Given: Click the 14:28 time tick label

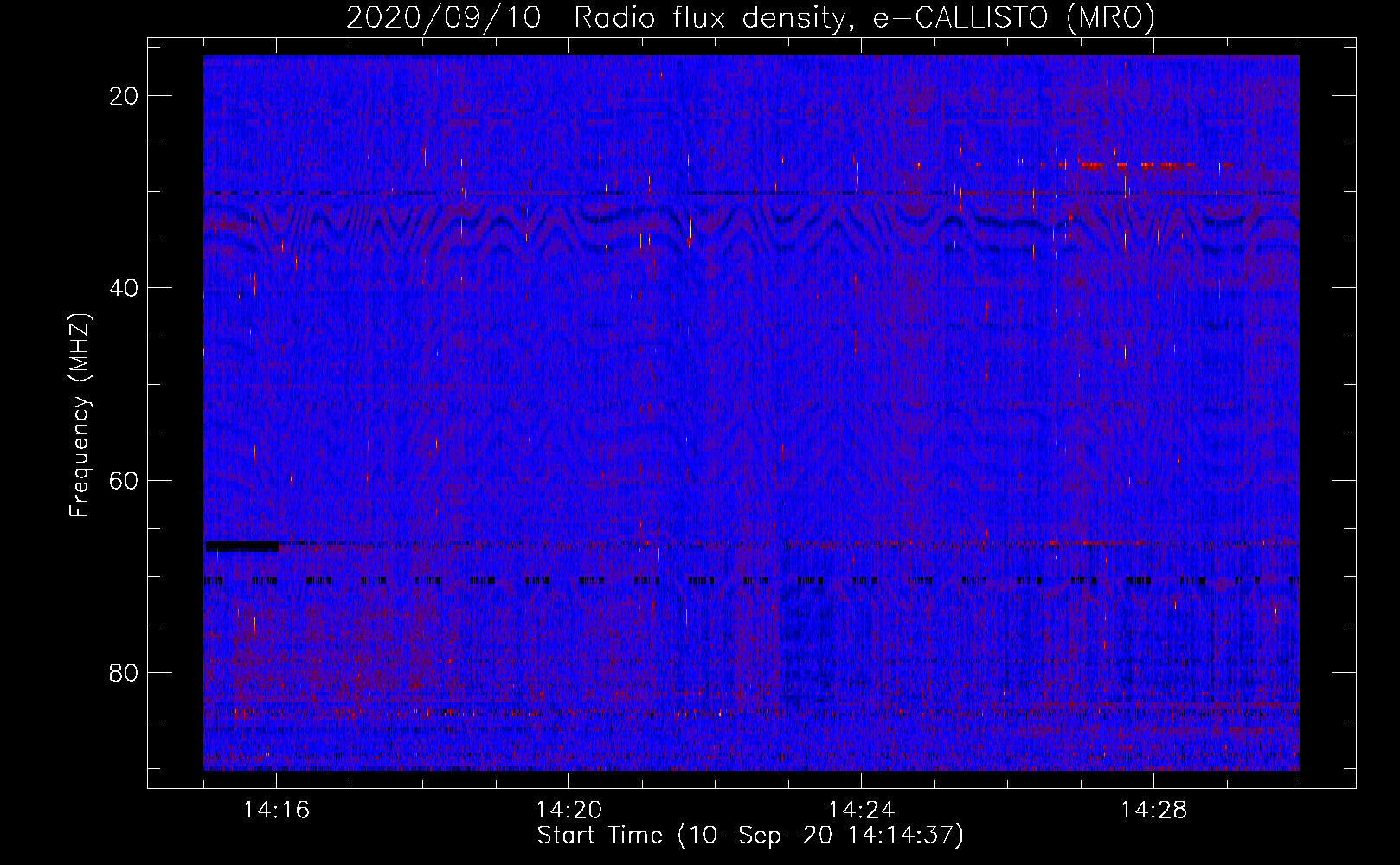Looking at the screenshot, I should pos(1153,810).
